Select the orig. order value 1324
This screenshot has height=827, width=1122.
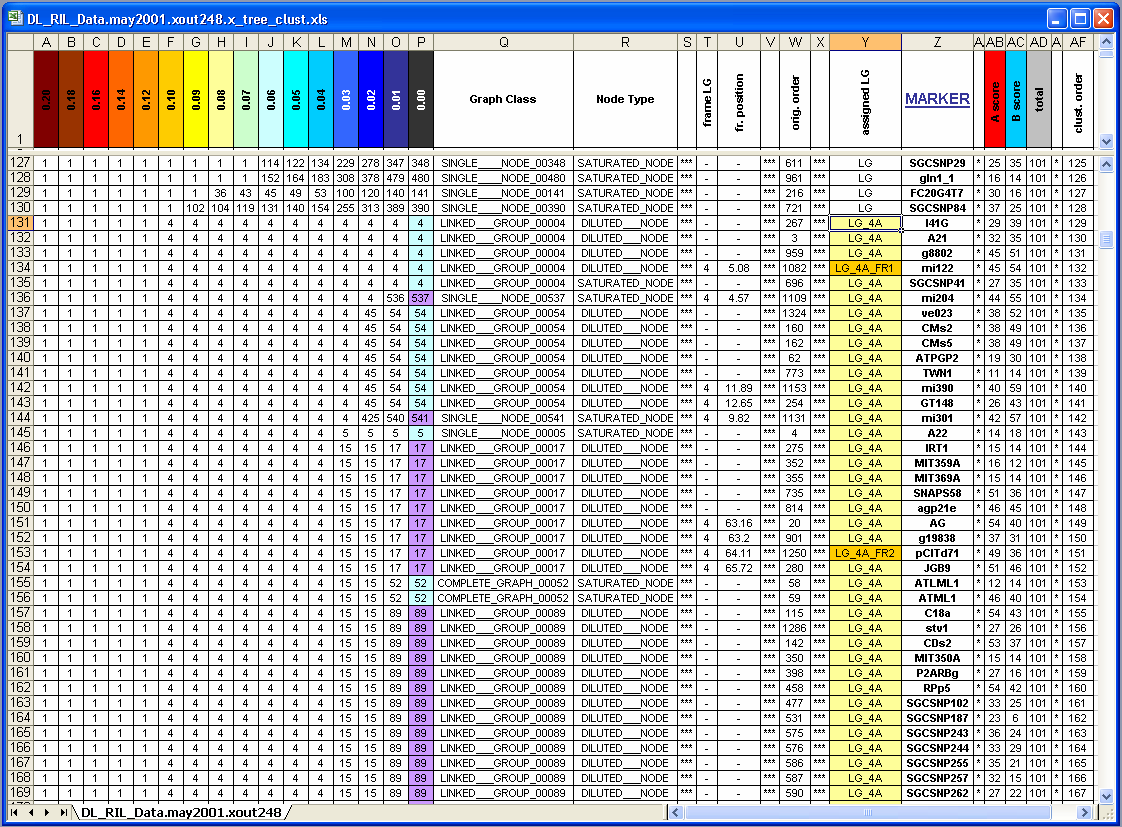795,313
